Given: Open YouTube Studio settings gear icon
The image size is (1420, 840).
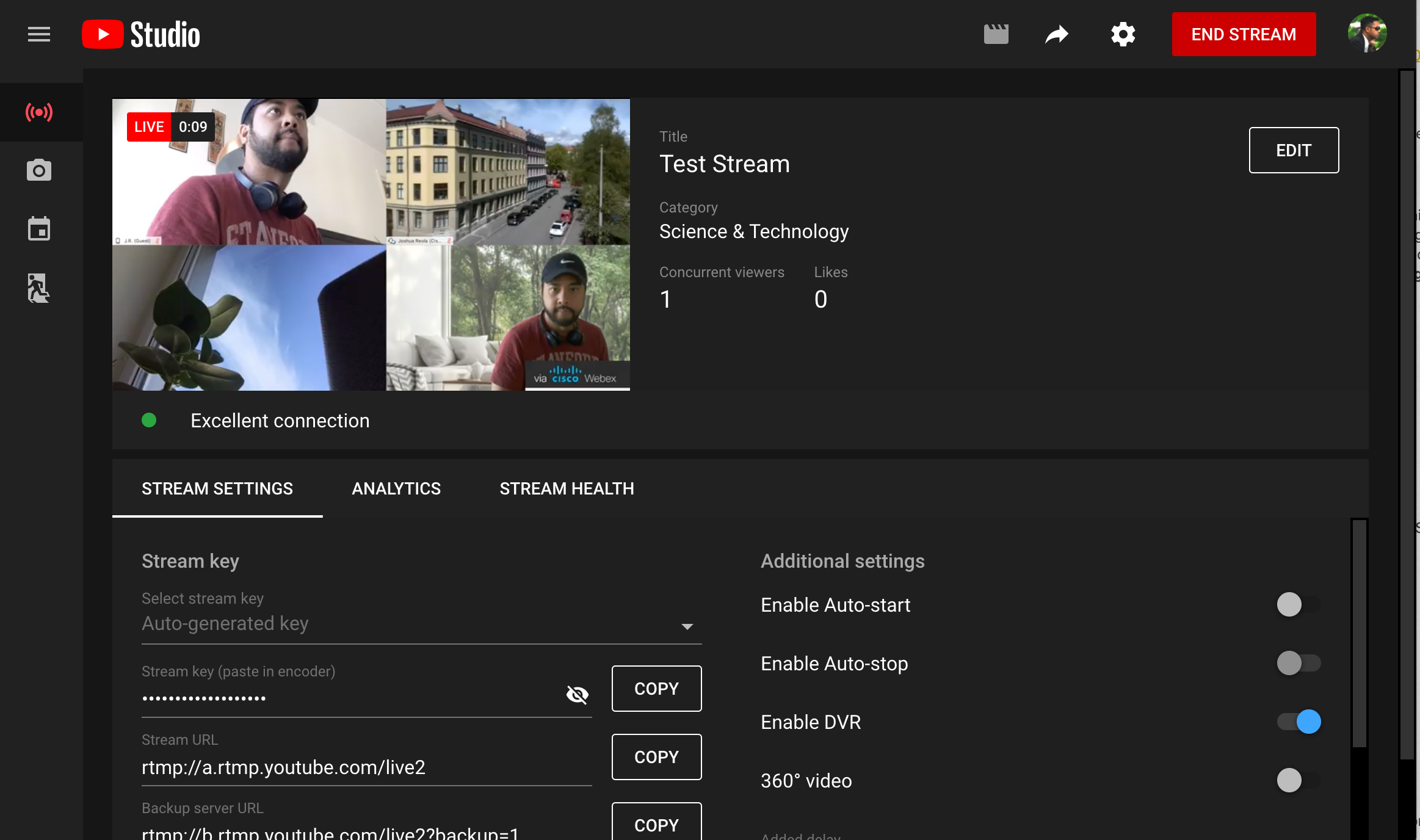Looking at the screenshot, I should click(x=1123, y=34).
